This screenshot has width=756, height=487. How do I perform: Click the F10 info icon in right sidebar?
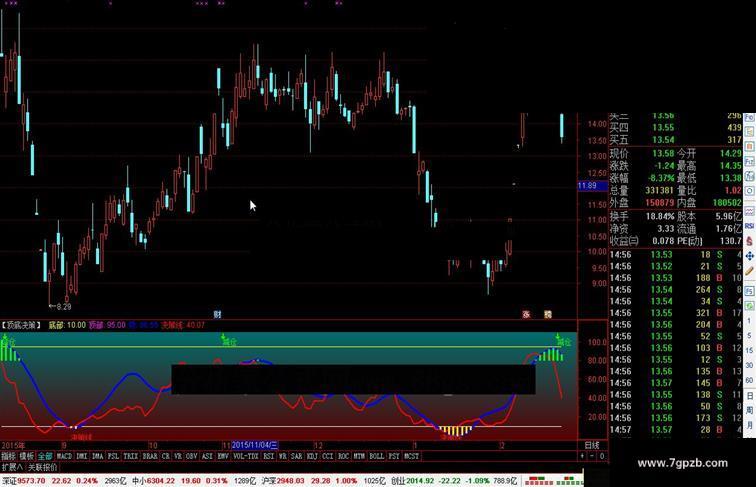(749, 117)
